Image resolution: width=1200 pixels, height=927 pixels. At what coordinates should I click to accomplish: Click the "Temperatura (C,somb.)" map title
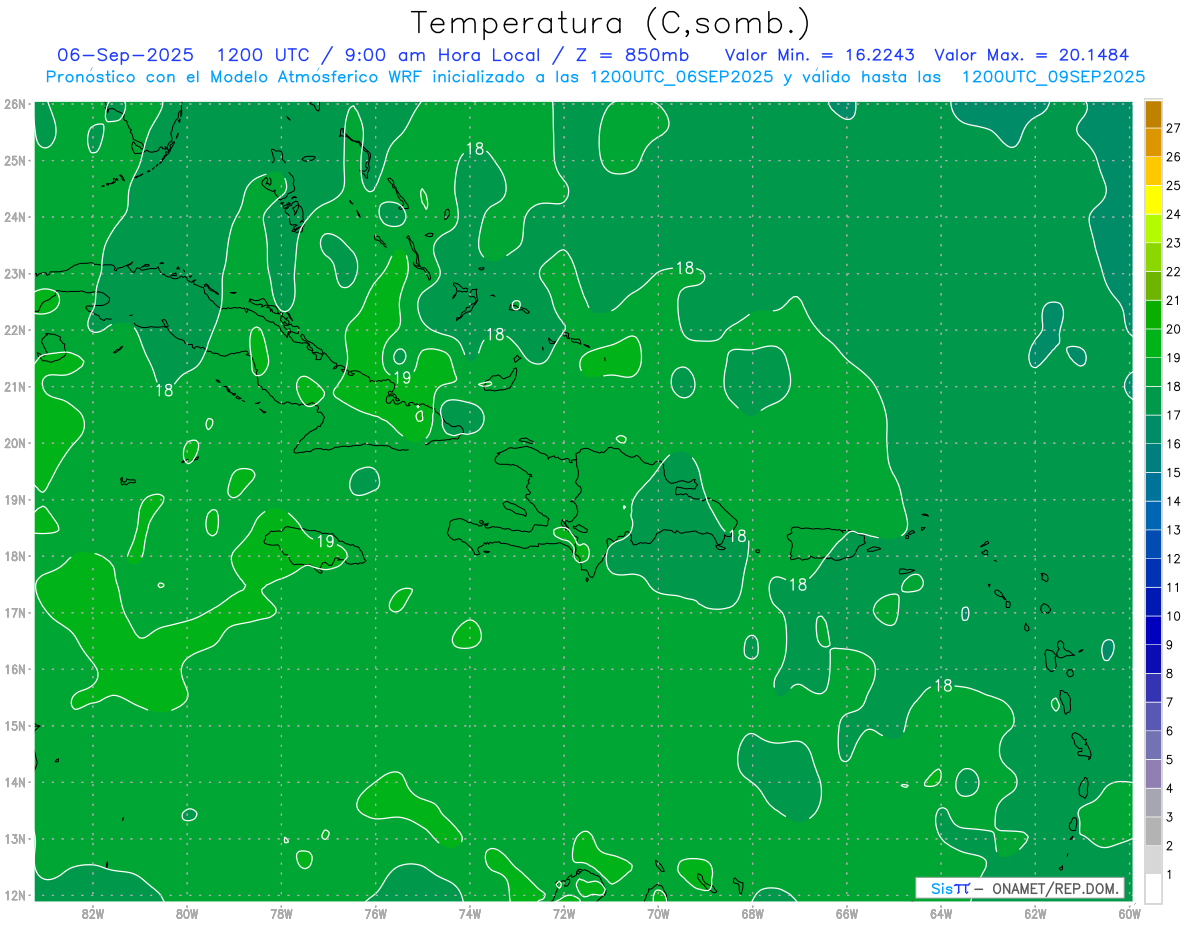(610, 23)
